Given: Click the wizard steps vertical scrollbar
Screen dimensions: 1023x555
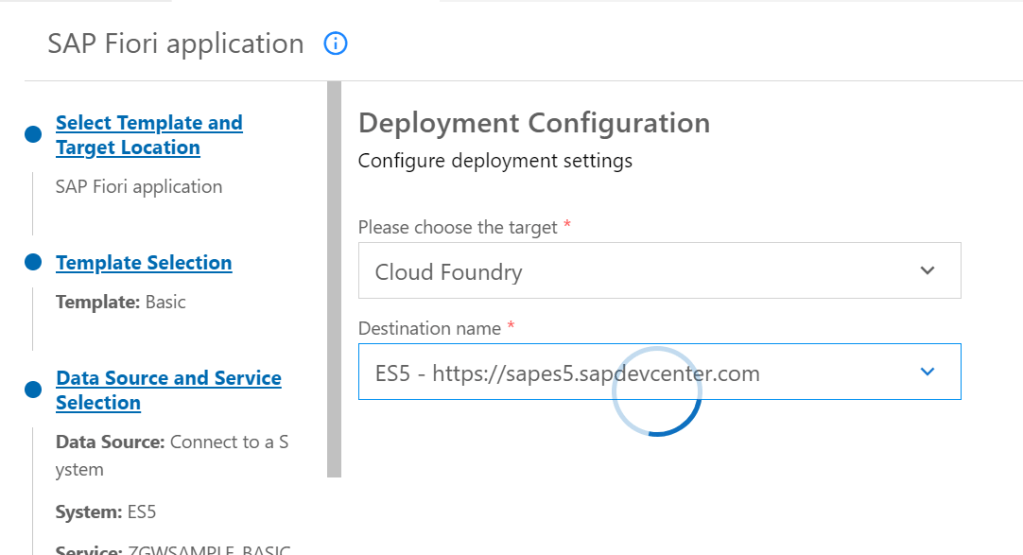Looking at the screenshot, I should (x=334, y=280).
